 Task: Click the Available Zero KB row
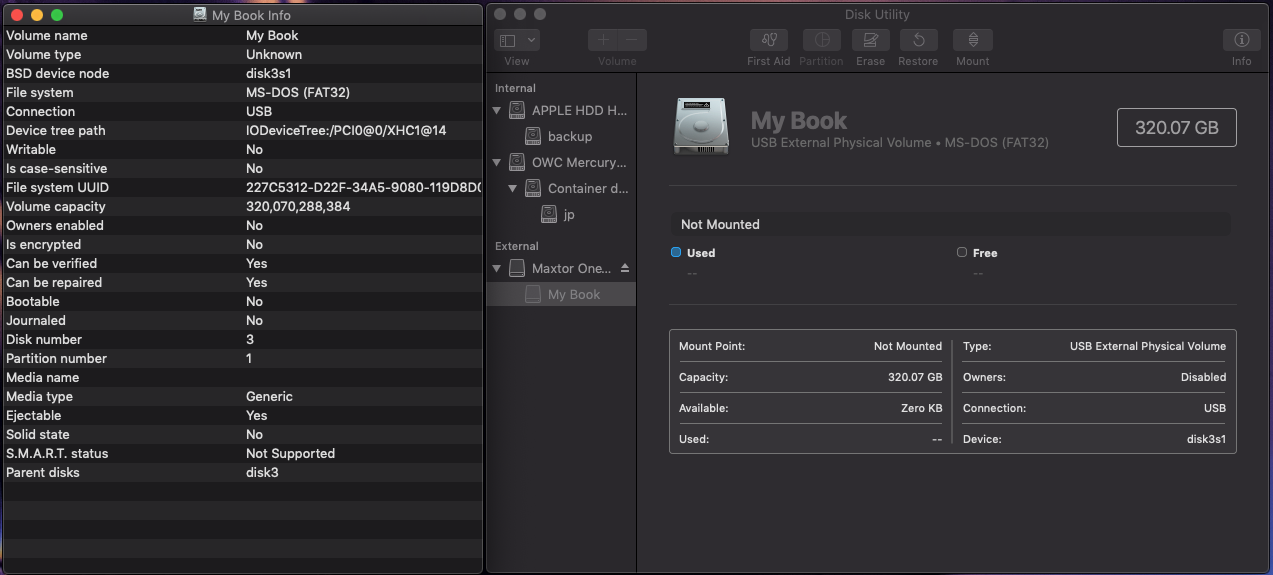[811, 408]
